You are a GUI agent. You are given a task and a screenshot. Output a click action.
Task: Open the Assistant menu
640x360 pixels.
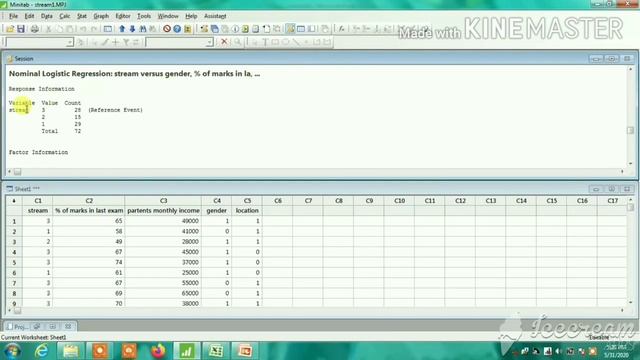click(215, 16)
